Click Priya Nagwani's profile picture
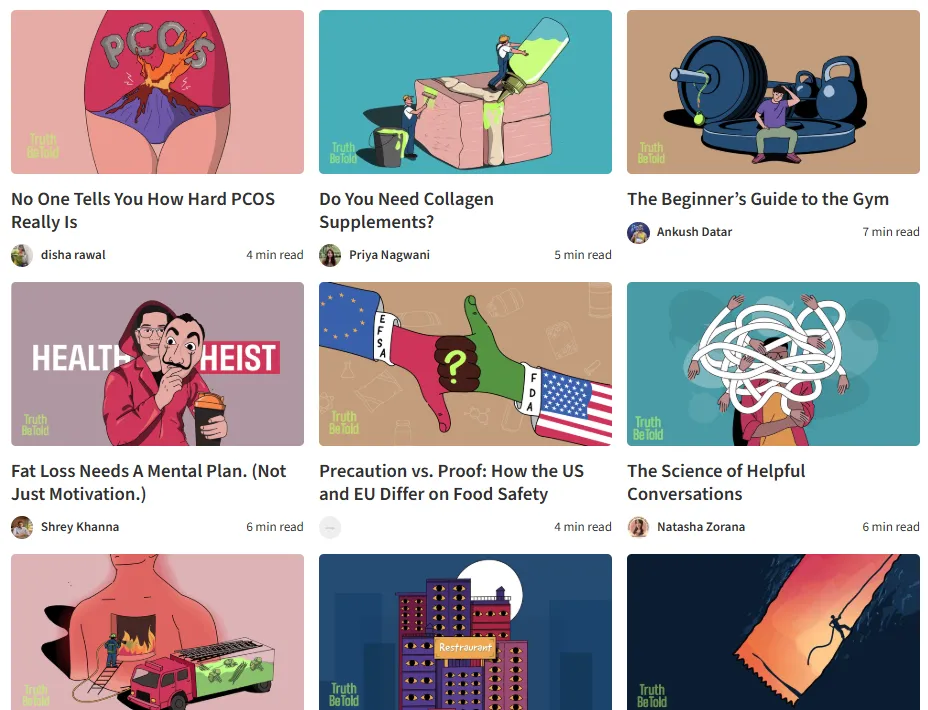 click(330, 255)
